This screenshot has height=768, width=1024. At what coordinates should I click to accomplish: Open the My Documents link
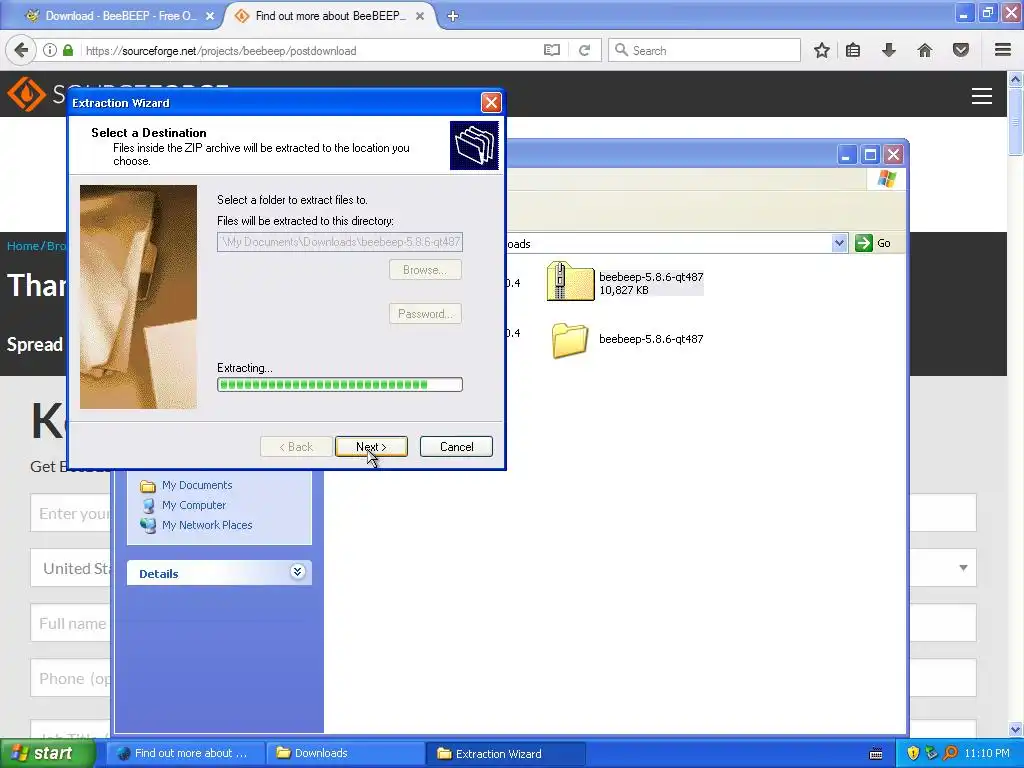point(197,485)
